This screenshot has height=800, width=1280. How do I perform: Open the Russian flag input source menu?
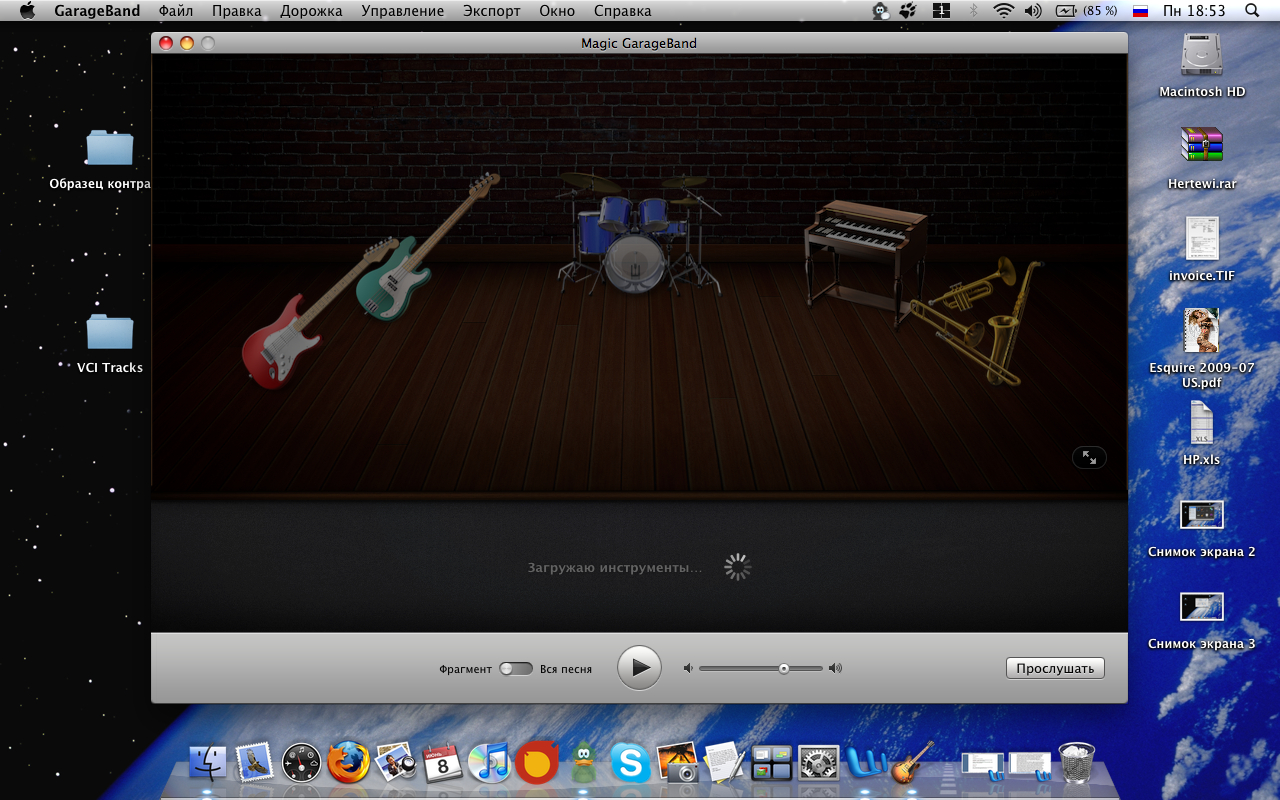[x=1140, y=11]
